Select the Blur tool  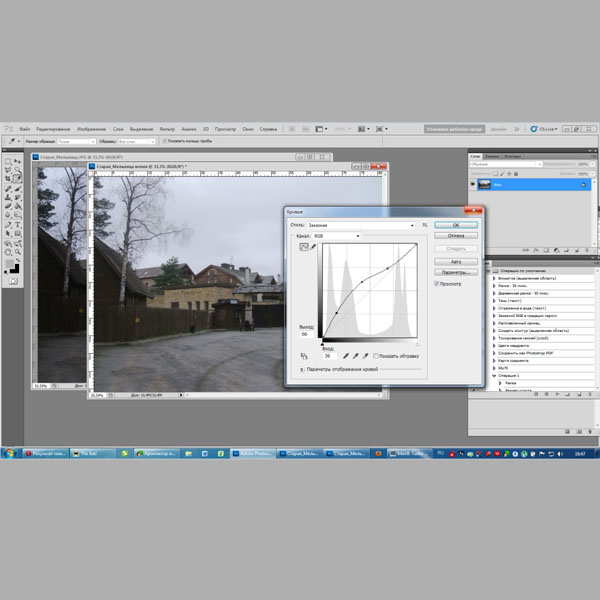pos(8,215)
